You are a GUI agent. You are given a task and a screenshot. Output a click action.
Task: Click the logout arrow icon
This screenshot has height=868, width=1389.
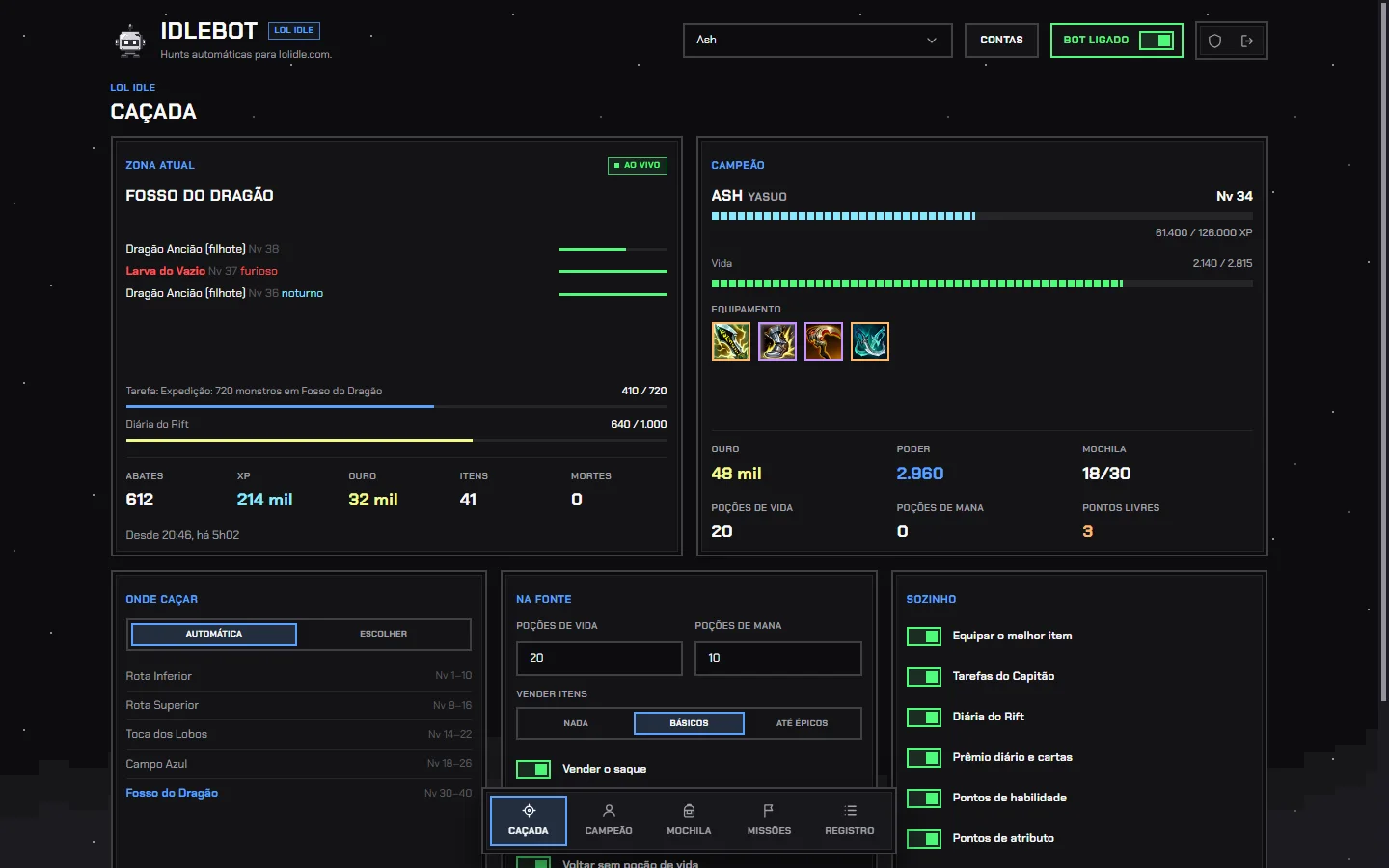[1247, 41]
